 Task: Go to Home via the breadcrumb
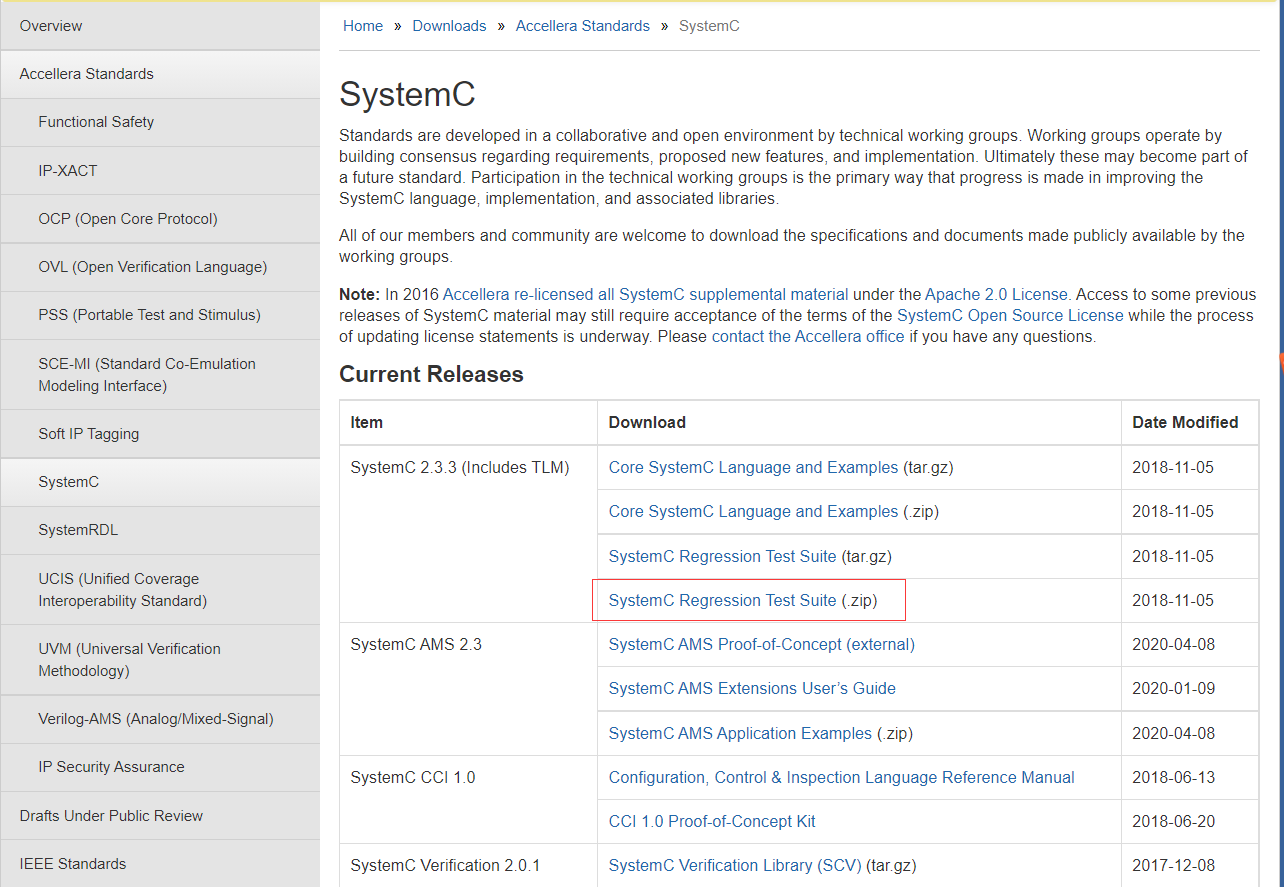click(x=362, y=25)
